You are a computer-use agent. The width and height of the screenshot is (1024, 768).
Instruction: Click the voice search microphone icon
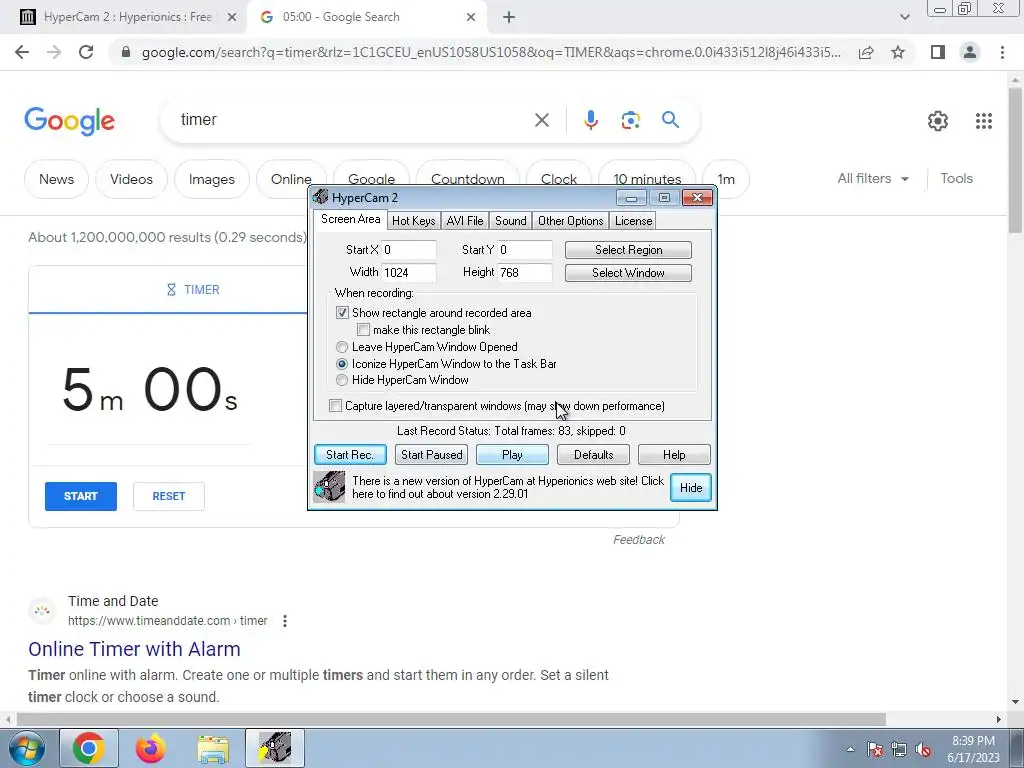pyautogui.click(x=590, y=120)
